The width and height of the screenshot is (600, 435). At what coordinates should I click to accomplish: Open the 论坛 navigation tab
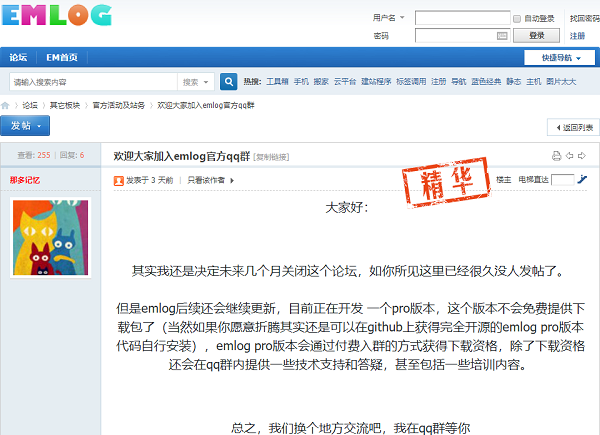pos(18,57)
